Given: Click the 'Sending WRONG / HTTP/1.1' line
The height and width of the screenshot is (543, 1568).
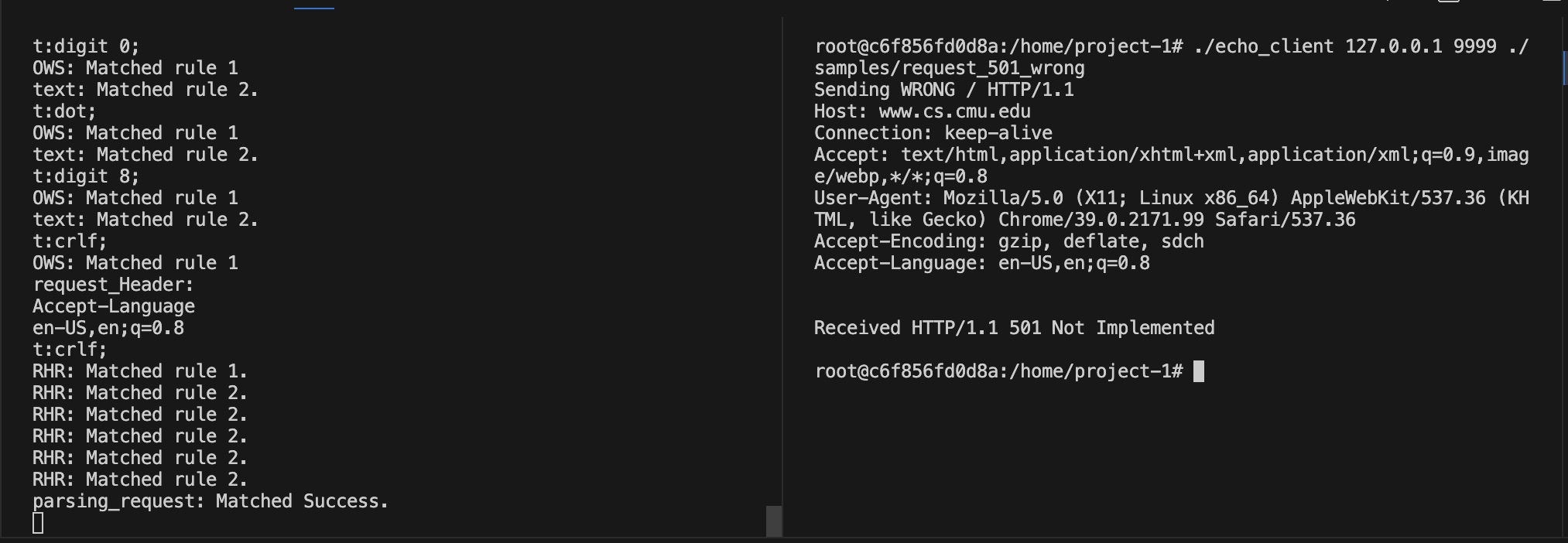Looking at the screenshot, I should click(943, 90).
